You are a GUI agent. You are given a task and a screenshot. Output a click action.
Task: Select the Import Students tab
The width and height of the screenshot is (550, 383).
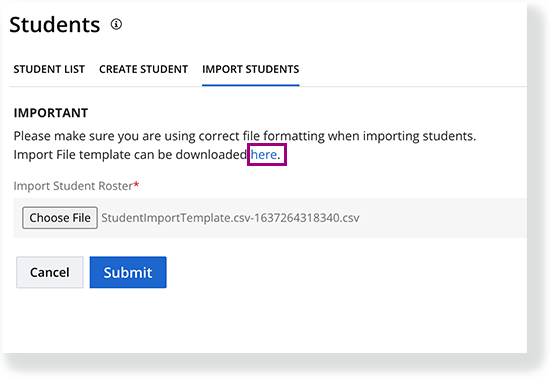[250, 69]
